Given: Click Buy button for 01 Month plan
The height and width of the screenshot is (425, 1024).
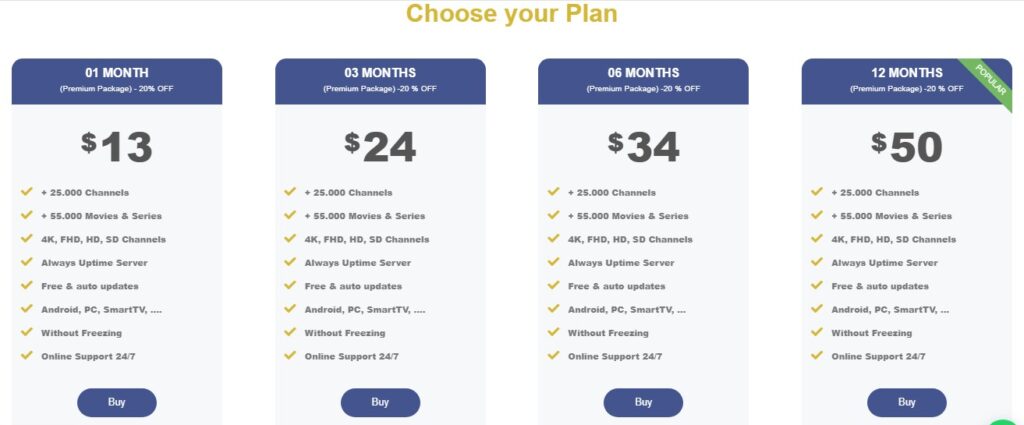Looking at the screenshot, I should (117, 402).
